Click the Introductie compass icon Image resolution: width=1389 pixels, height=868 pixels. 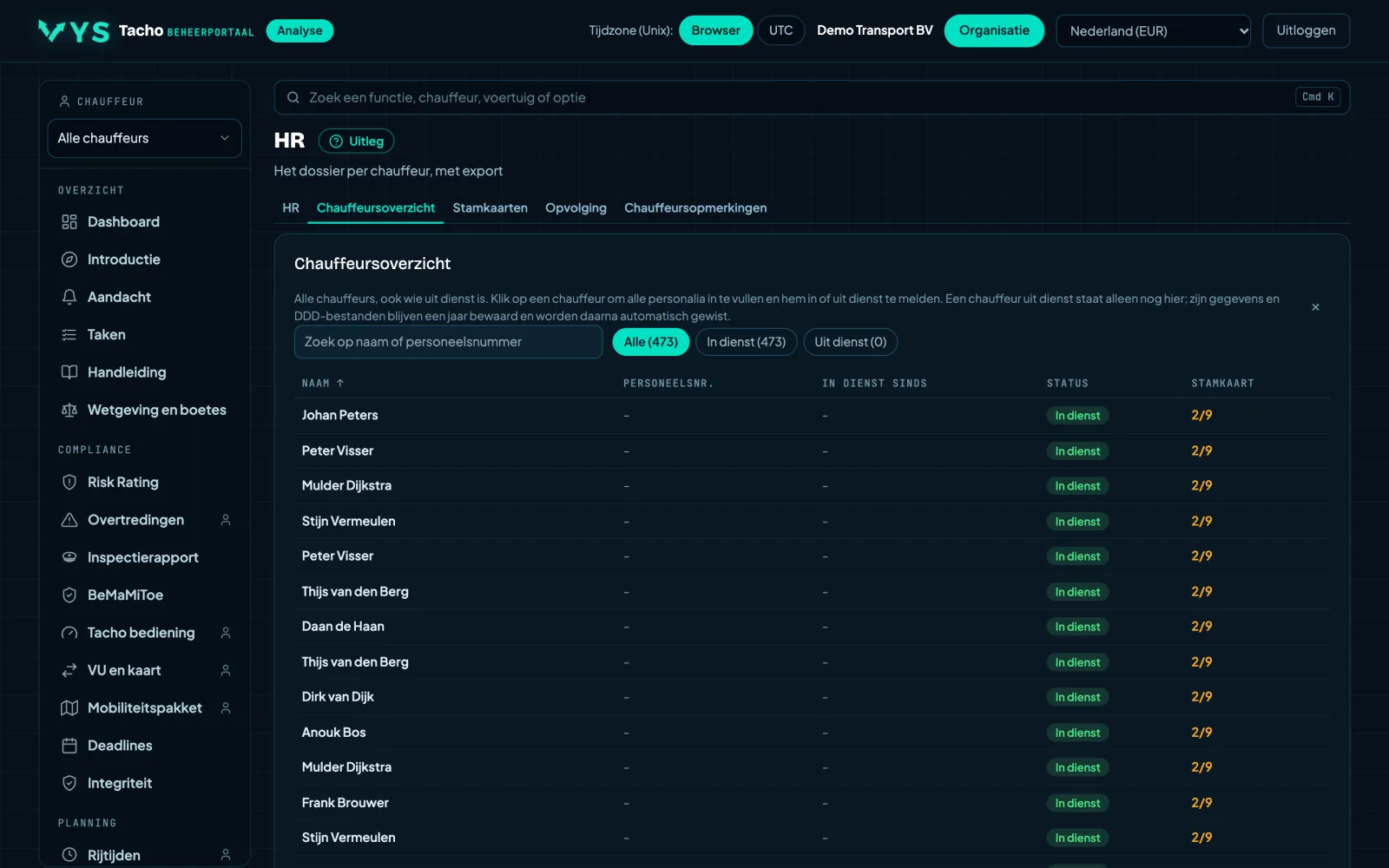(69, 260)
